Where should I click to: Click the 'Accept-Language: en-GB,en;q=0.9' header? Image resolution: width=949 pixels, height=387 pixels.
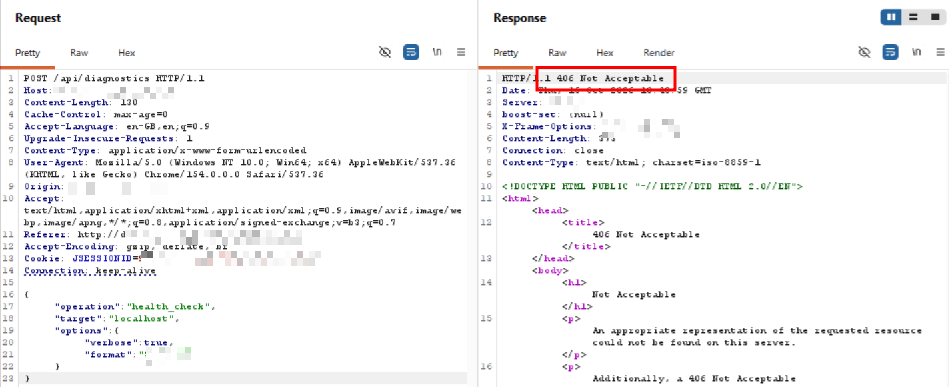pyautogui.click(x=117, y=126)
